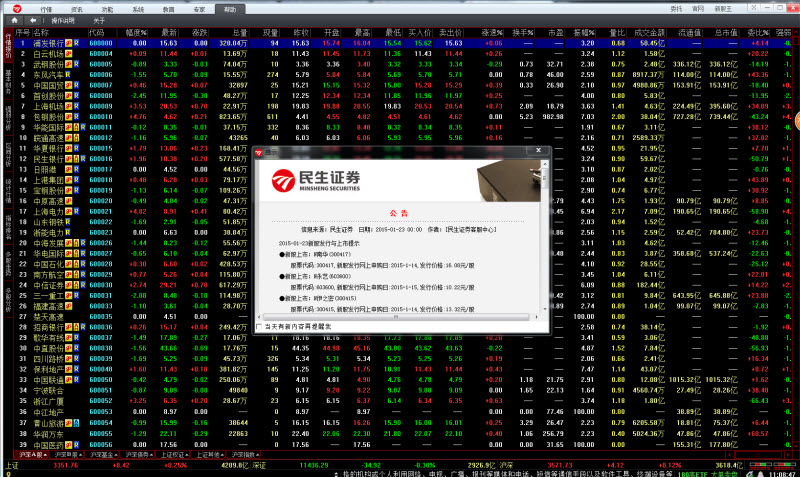
Task: Click the network status icon in the bottom bar
Action: 749,474
